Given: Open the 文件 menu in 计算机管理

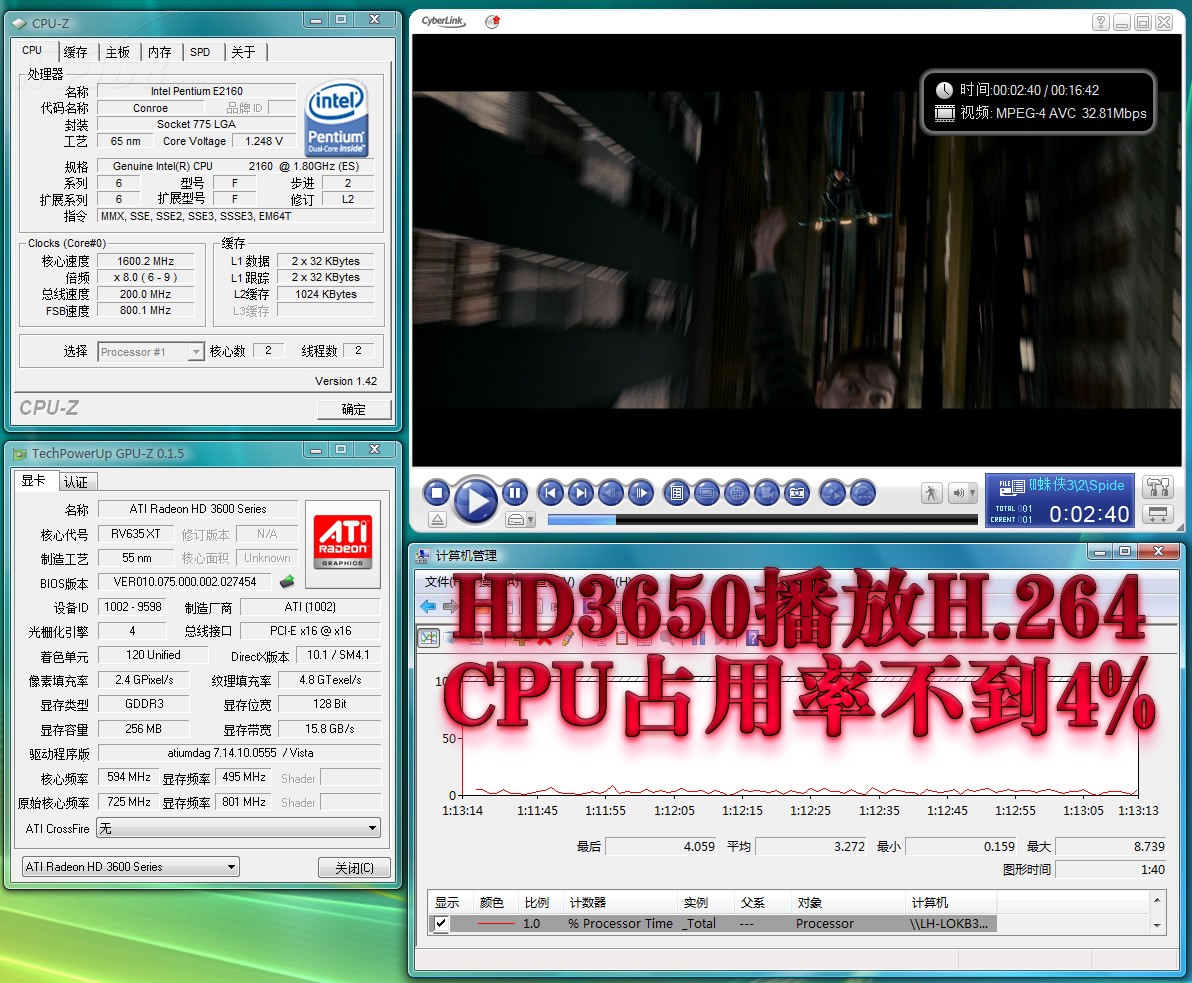Looking at the screenshot, I should (437, 582).
